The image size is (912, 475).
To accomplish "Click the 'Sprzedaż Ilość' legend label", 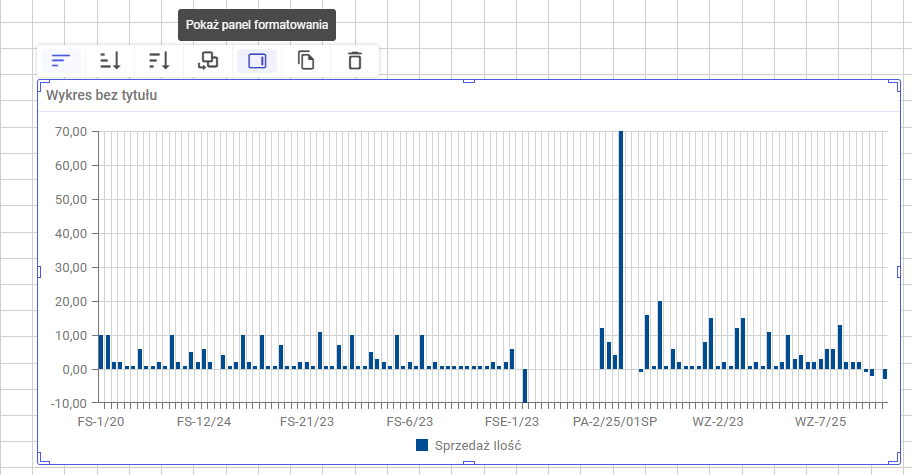I will [478, 446].
